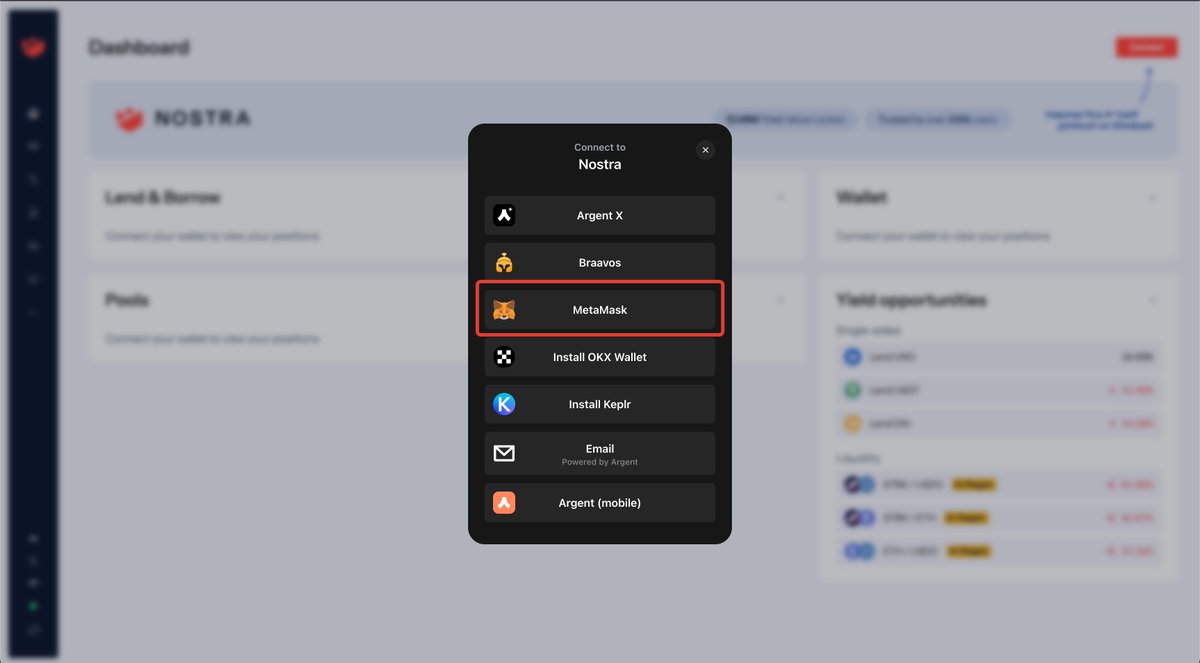Open the home icon in the sidebar

(33, 114)
